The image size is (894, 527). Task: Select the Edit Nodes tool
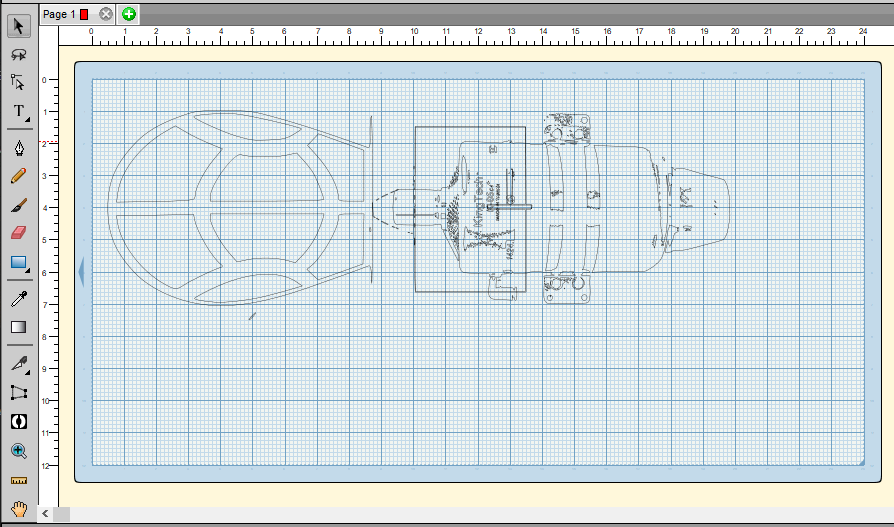(18, 82)
